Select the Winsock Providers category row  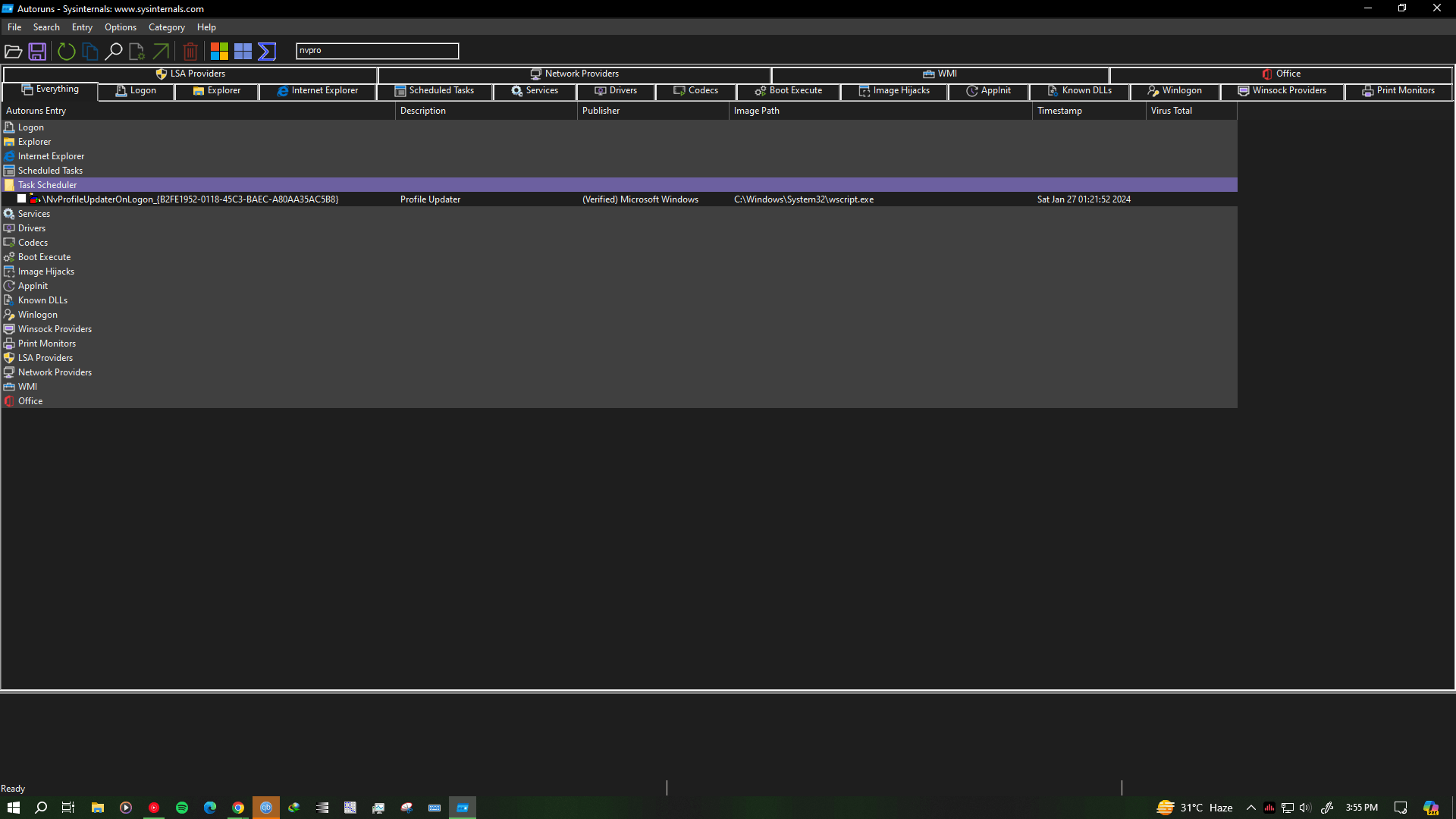(55, 329)
